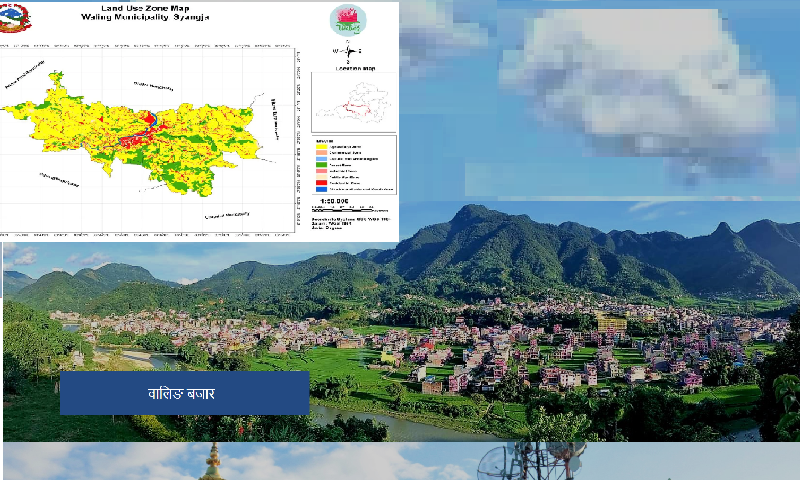Screen dimensions: 800x482
Task: Click the pink Waling municipality logo
Action: (x=348, y=20)
